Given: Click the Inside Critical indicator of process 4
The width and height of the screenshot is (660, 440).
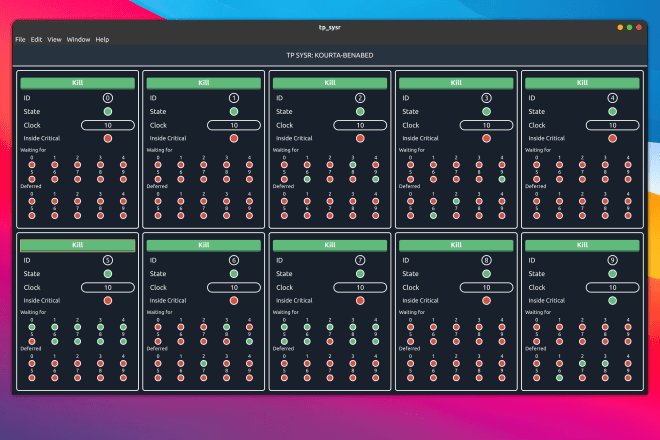Looking at the screenshot, I should click(x=613, y=138).
